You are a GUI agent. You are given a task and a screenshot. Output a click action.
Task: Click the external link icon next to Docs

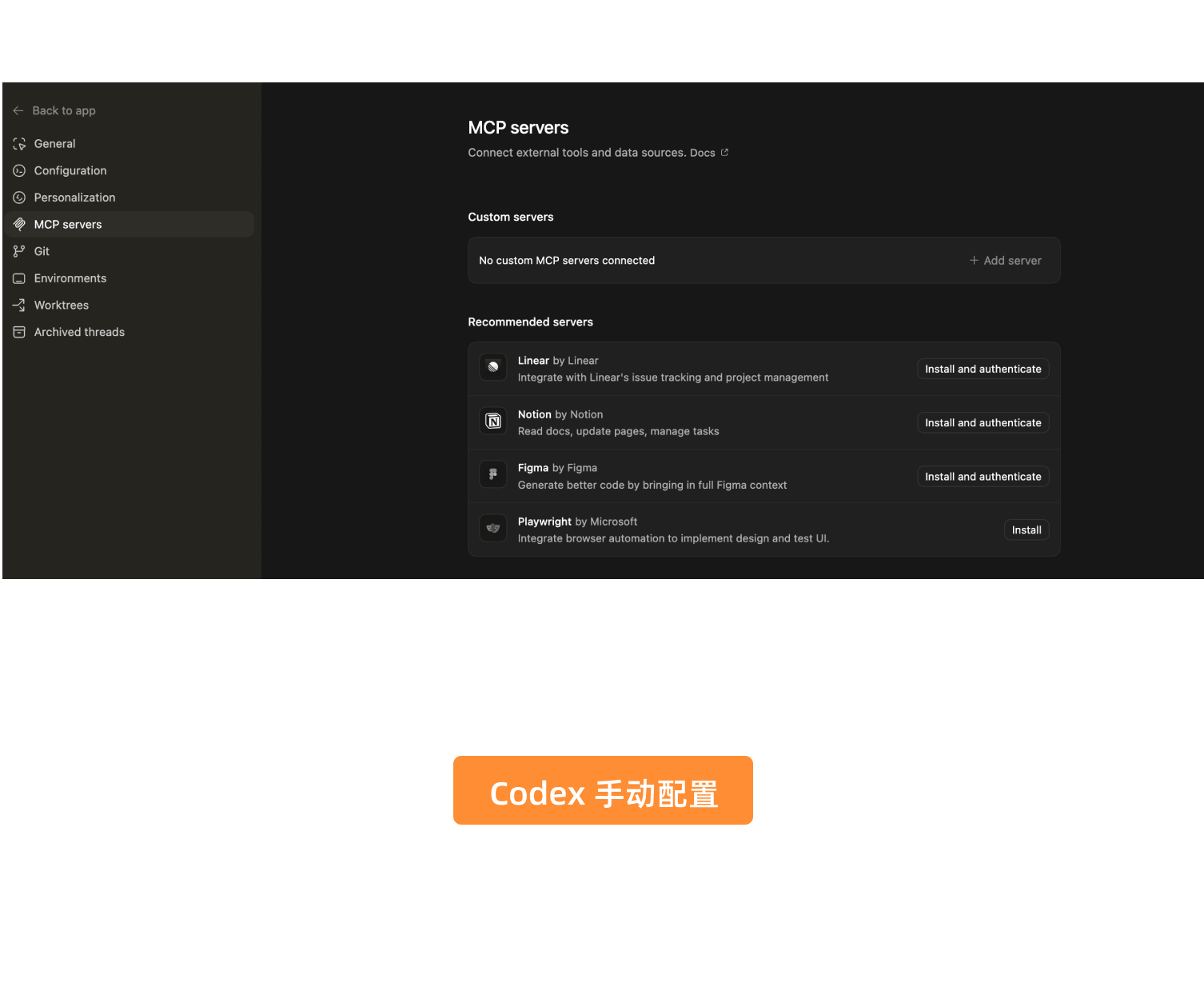tap(724, 153)
